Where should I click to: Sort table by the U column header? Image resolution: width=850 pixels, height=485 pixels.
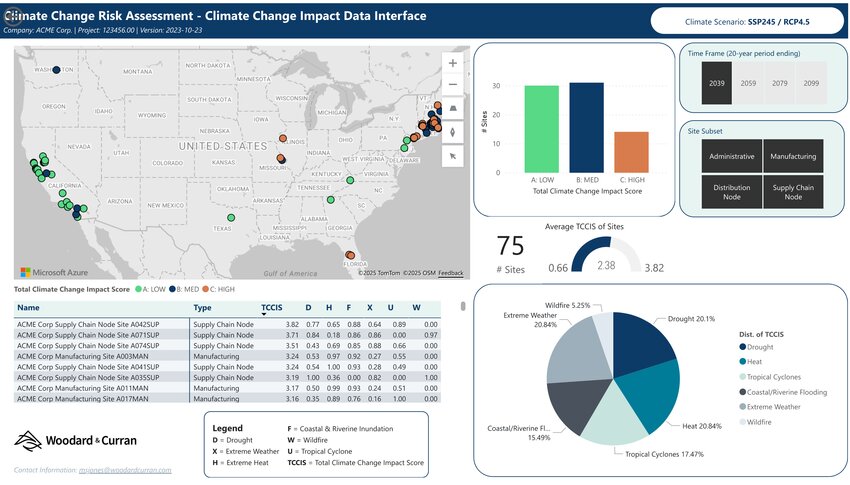pyautogui.click(x=390, y=307)
